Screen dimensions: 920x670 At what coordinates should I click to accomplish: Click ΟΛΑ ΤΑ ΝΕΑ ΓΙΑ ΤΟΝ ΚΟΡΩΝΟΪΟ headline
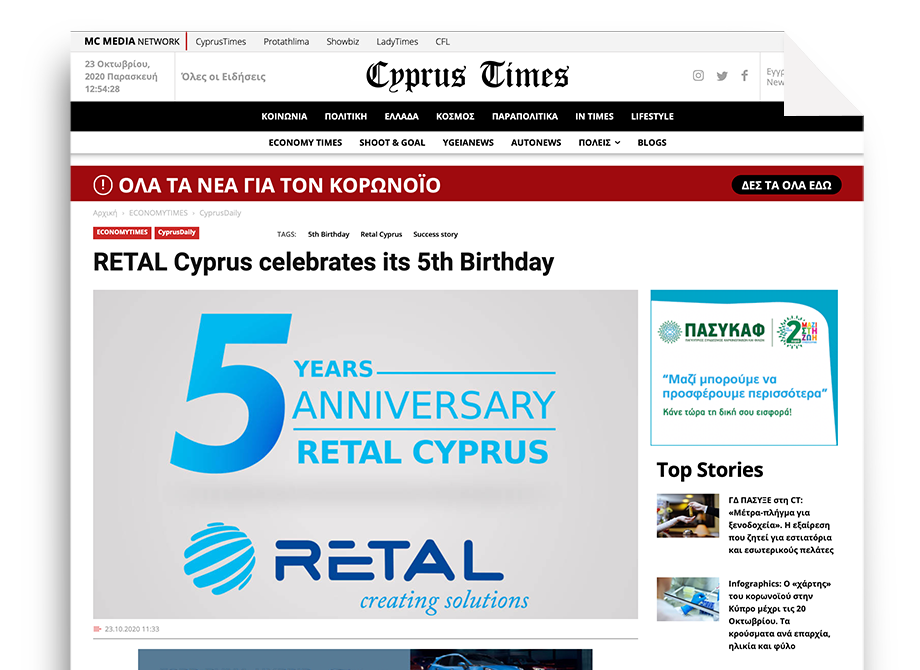point(279,185)
